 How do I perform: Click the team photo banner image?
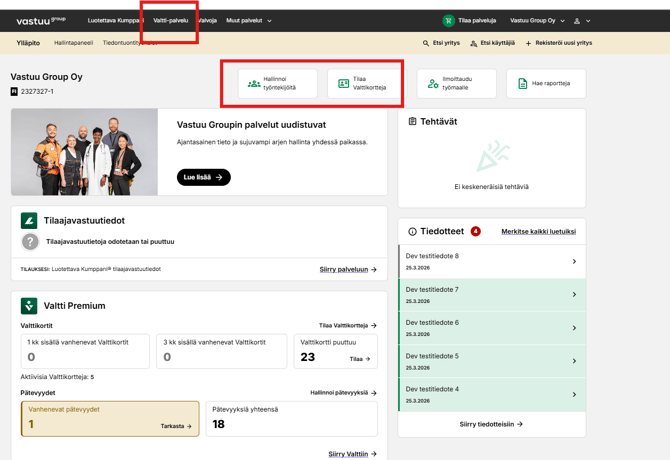tap(85, 152)
